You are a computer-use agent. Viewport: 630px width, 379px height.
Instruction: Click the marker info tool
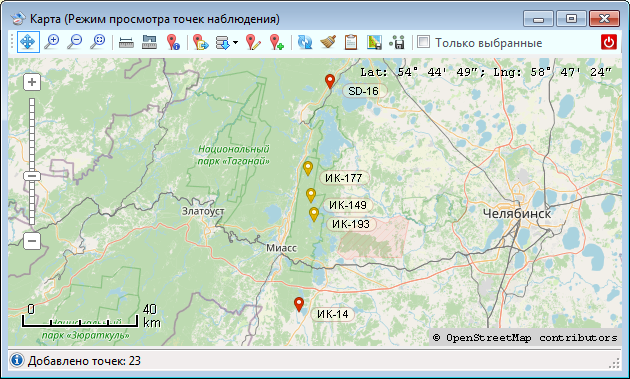tap(173, 42)
